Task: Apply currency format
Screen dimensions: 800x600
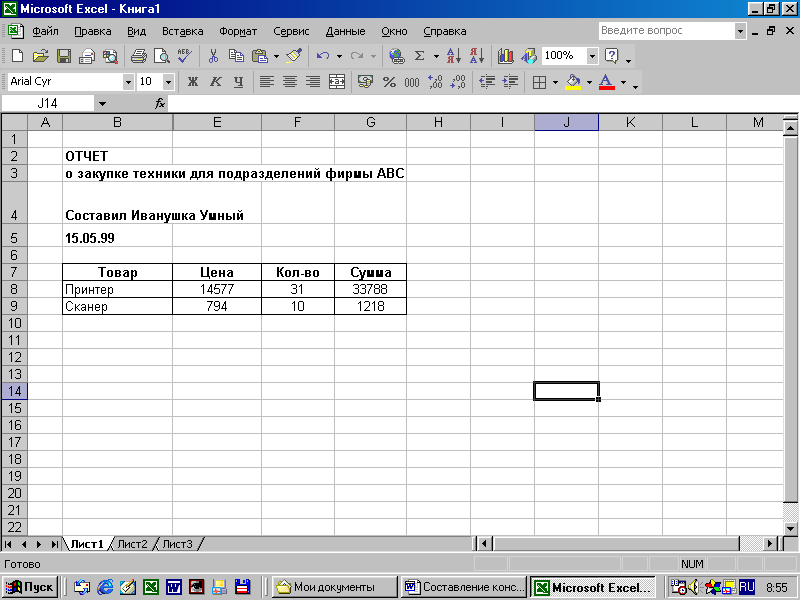Action: click(365, 82)
